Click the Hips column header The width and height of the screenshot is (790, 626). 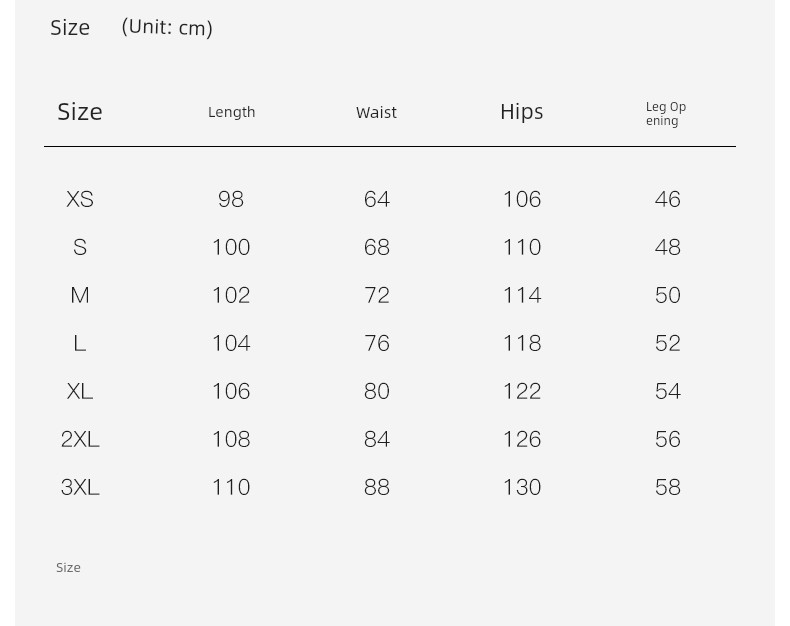click(x=521, y=112)
